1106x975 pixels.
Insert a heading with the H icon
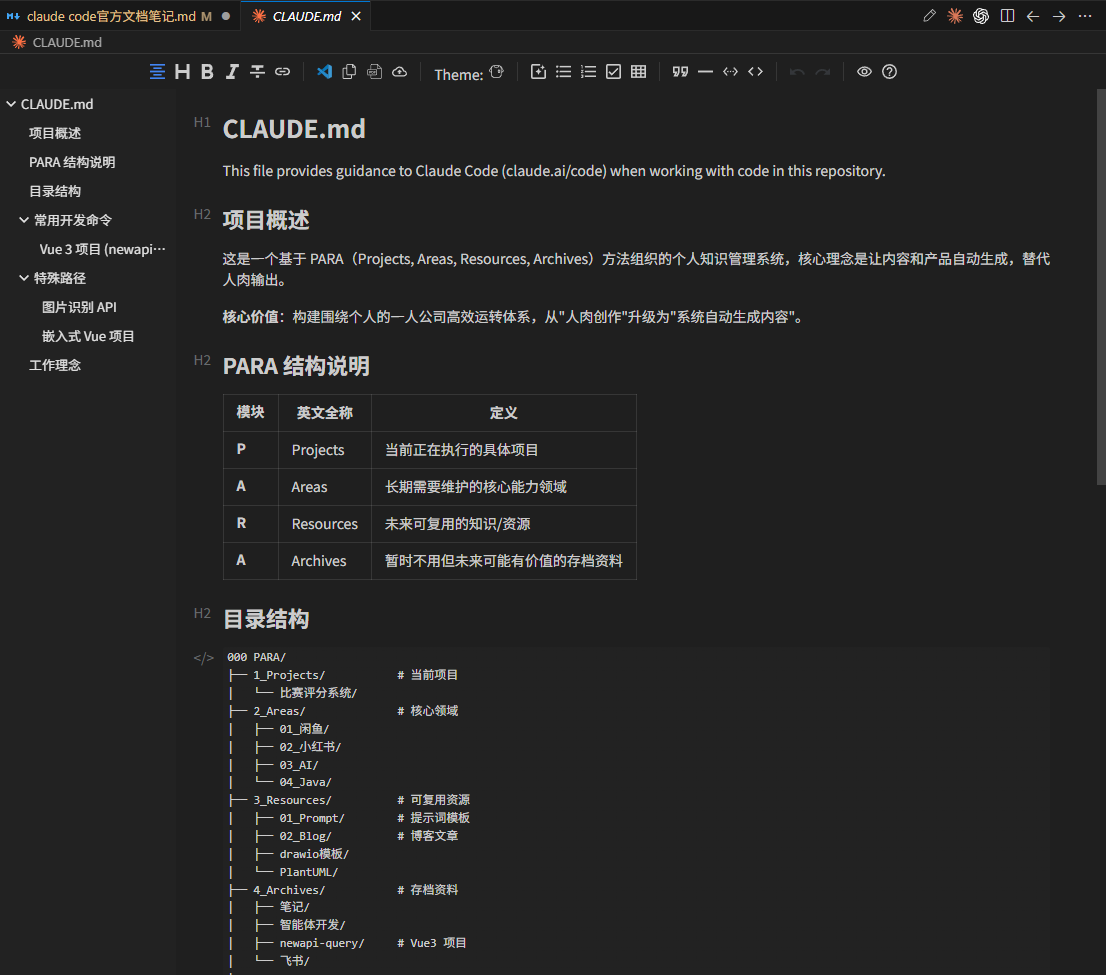click(x=183, y=72)
